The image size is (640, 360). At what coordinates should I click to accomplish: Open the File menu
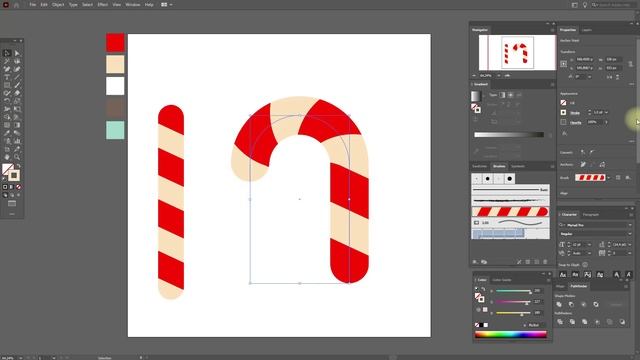point(32,4)
